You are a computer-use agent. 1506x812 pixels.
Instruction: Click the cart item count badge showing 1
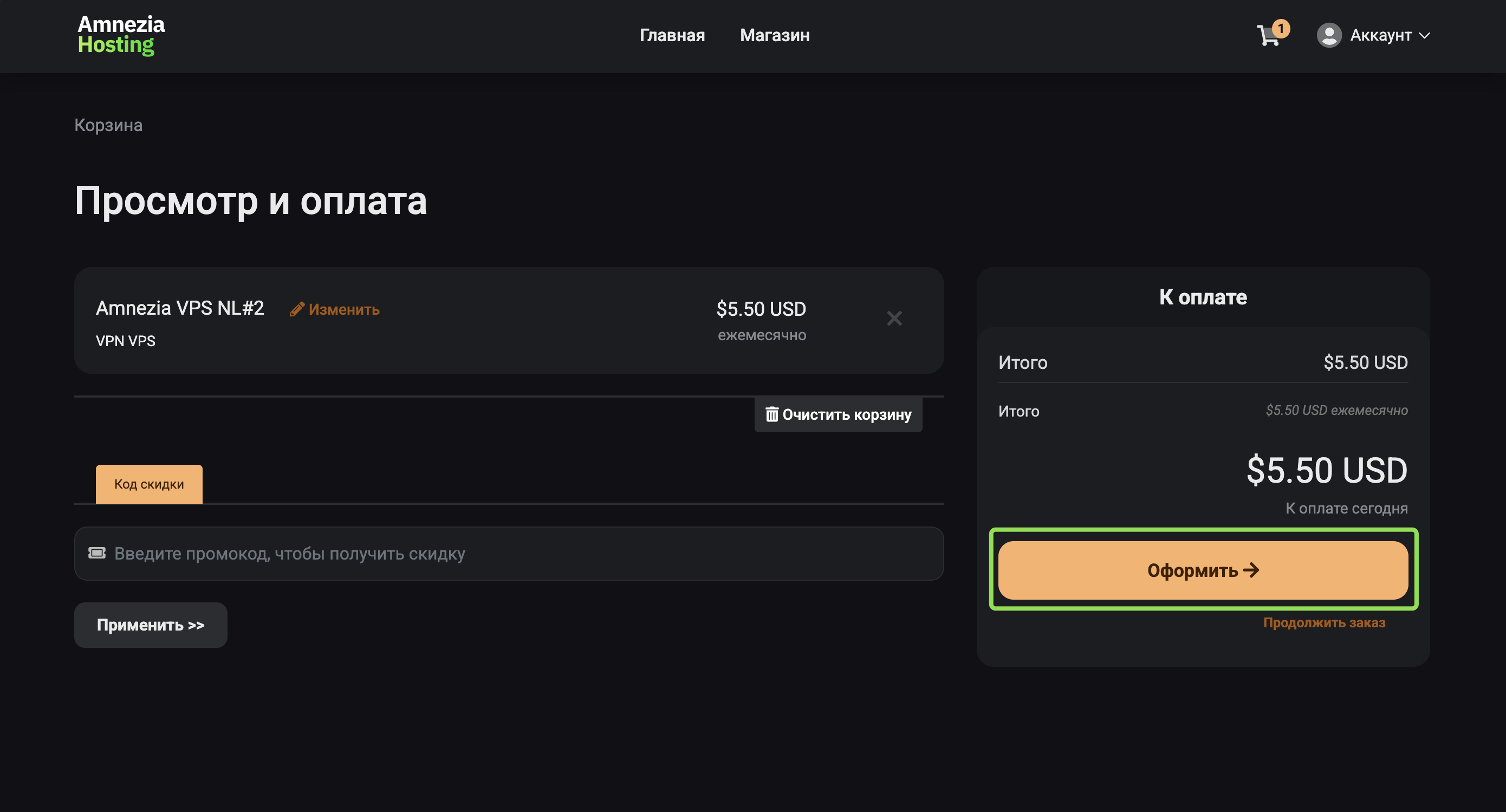pyautogui.click(x=1280, y=29)
